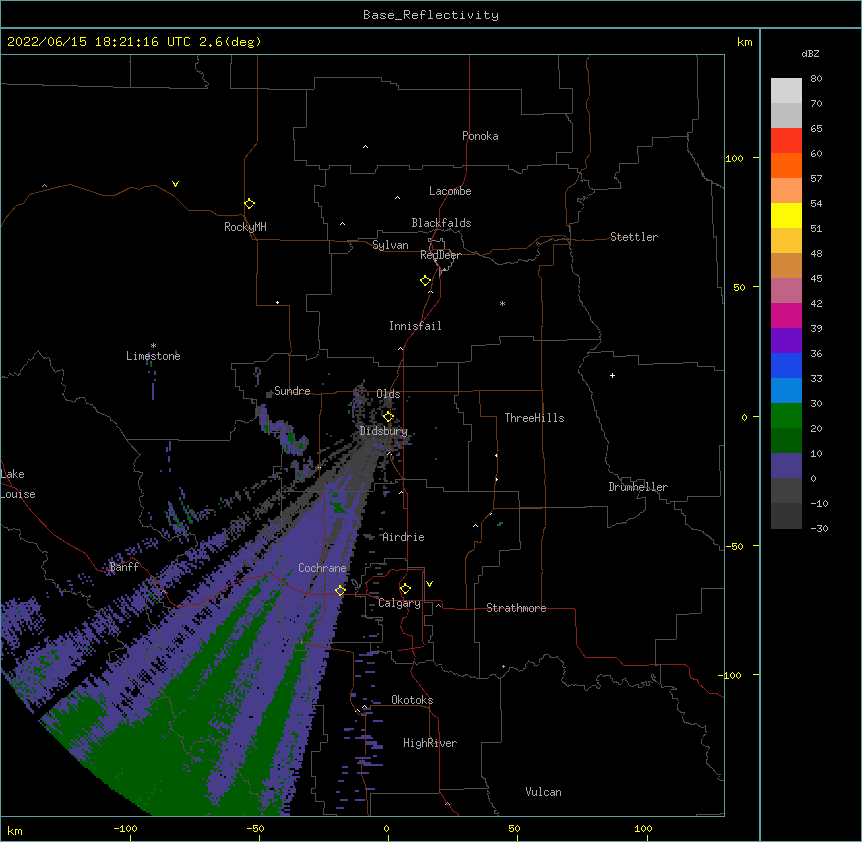This screenshot has height=842, width=862.
Task: Click the Lacombe city label
Action: (x=450, y=191)
